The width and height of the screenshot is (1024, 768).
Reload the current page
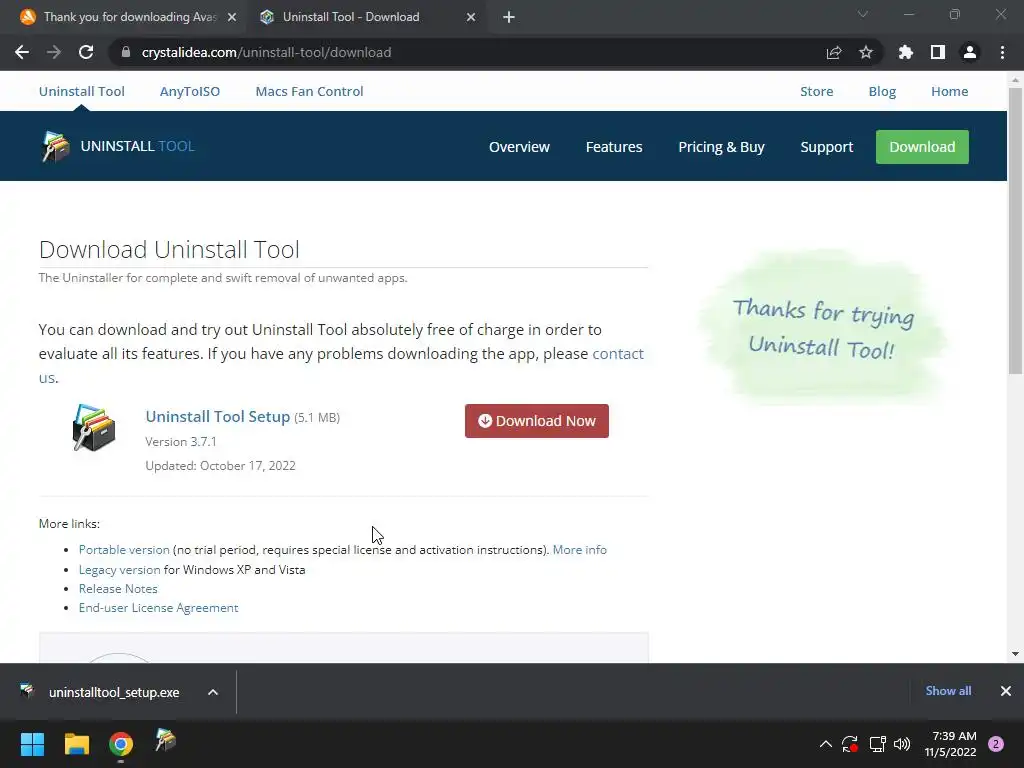click(x=86, y=52)
